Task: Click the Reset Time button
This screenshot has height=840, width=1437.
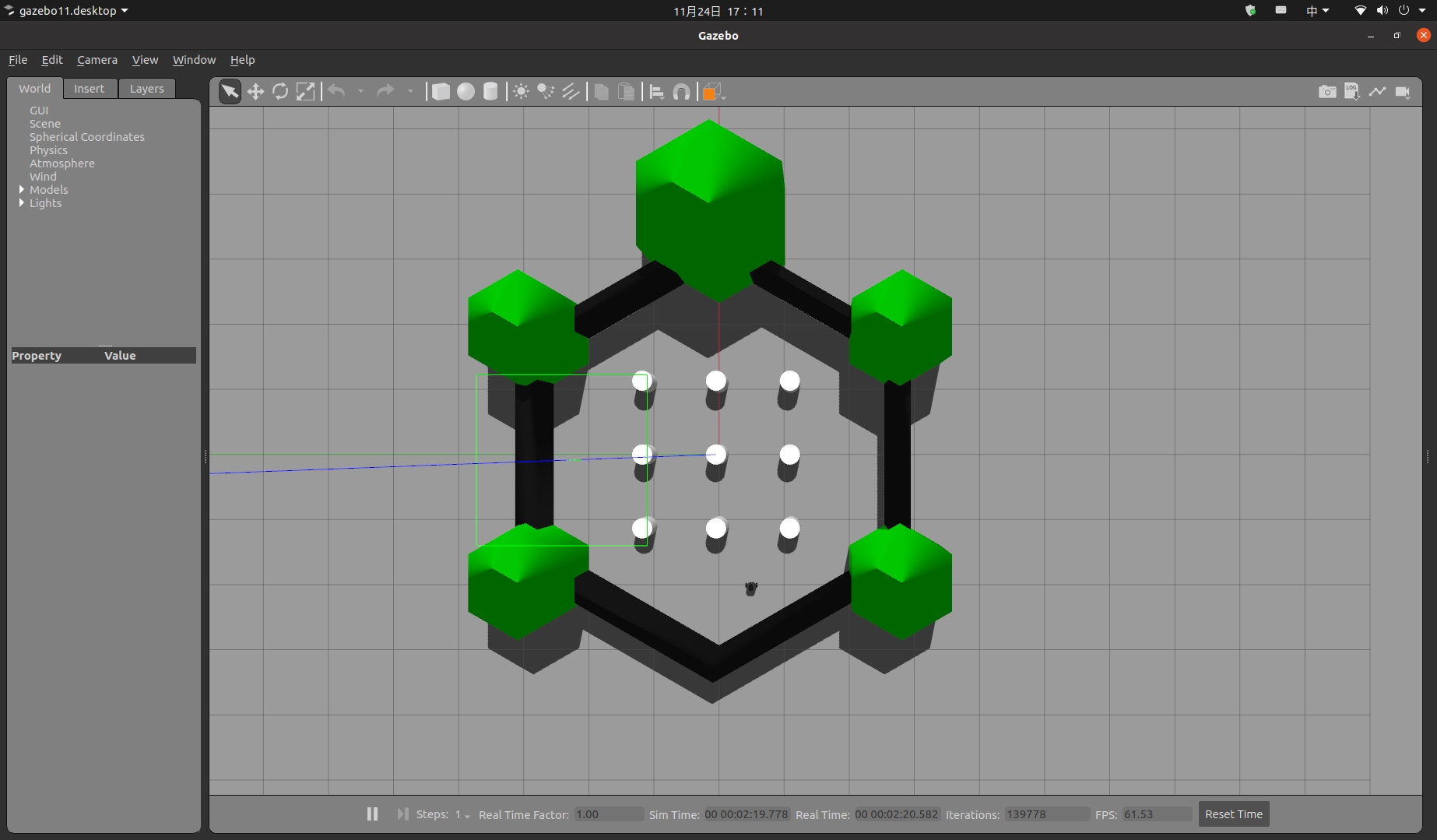Action: click(x=1233, y=814)
